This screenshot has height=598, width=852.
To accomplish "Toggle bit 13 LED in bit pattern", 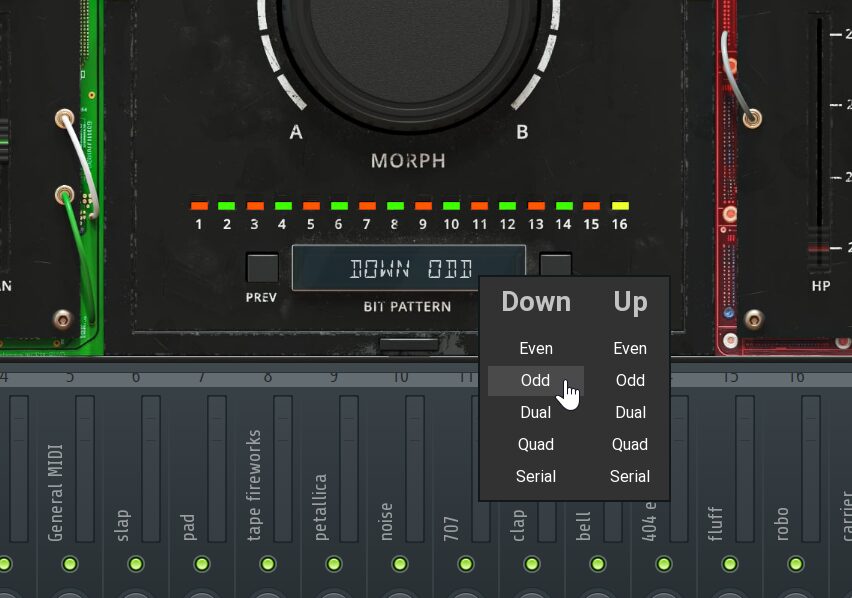I will (x=536, y=206).
